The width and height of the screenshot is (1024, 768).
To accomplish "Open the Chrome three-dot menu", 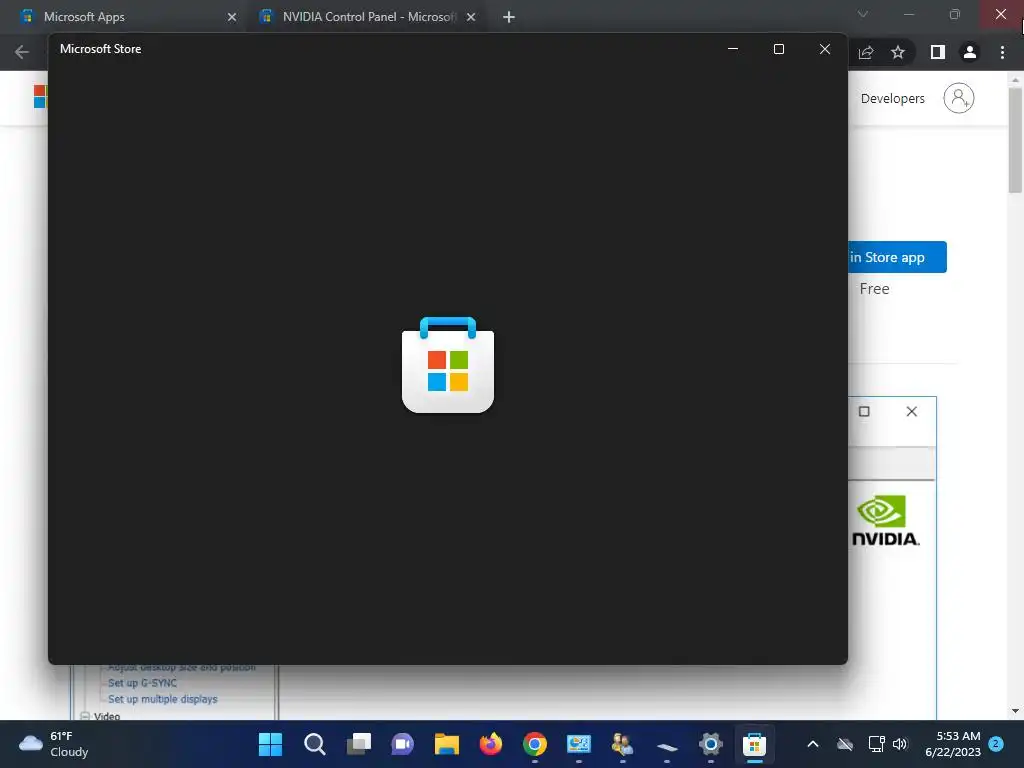I will click(x=1002, y=52).
